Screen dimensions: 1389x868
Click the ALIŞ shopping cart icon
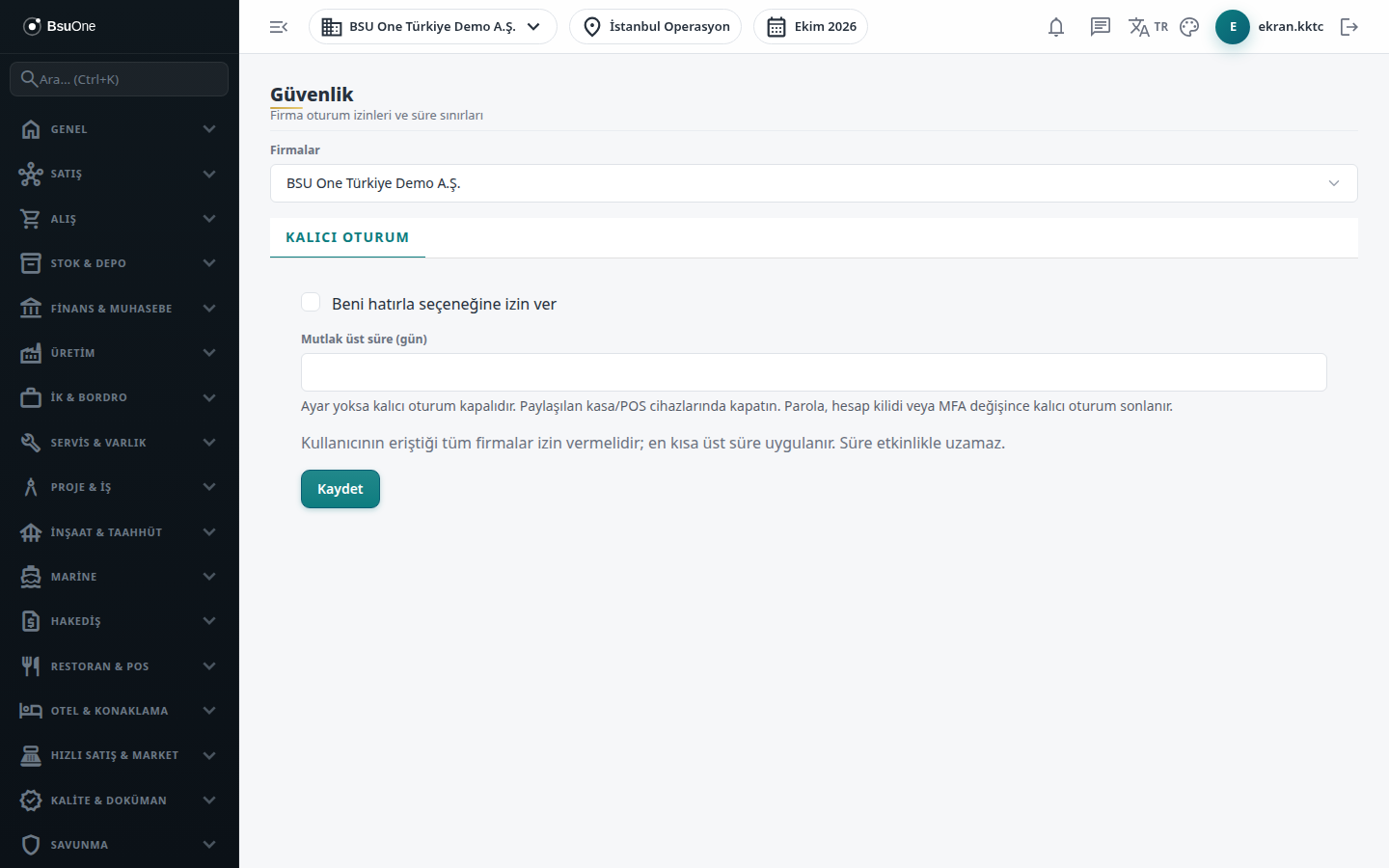coord(31,219)
